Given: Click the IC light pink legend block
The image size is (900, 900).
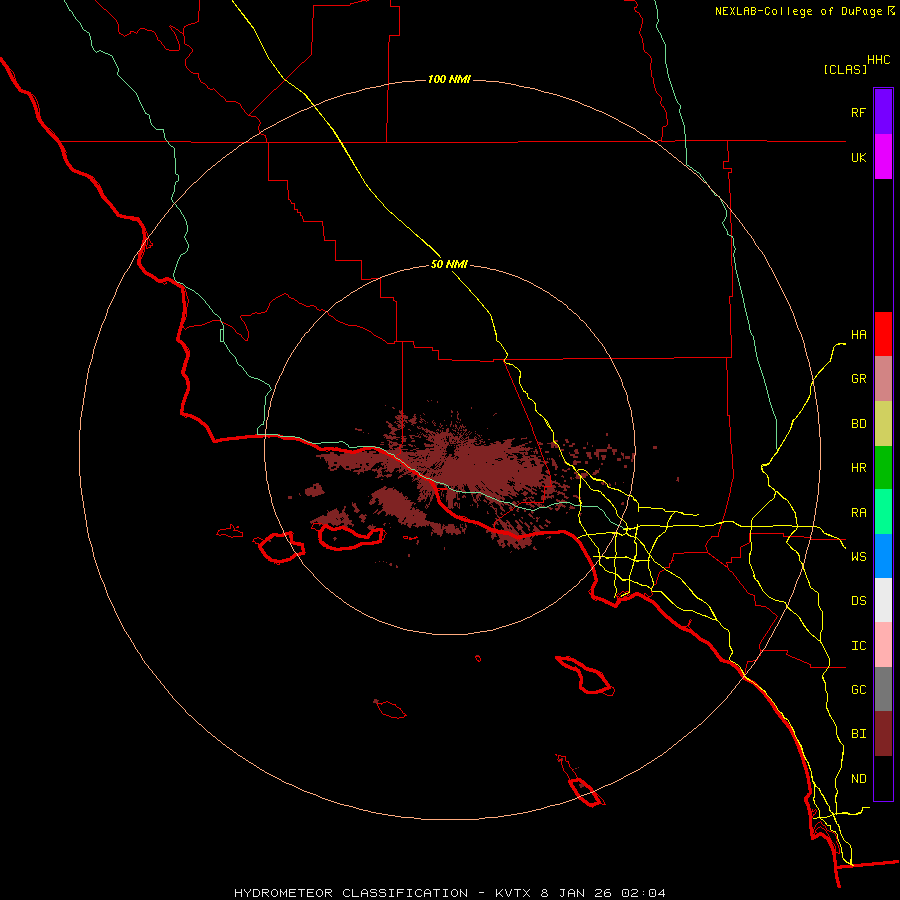Looking at the screenshot, I should click(883, 645).
